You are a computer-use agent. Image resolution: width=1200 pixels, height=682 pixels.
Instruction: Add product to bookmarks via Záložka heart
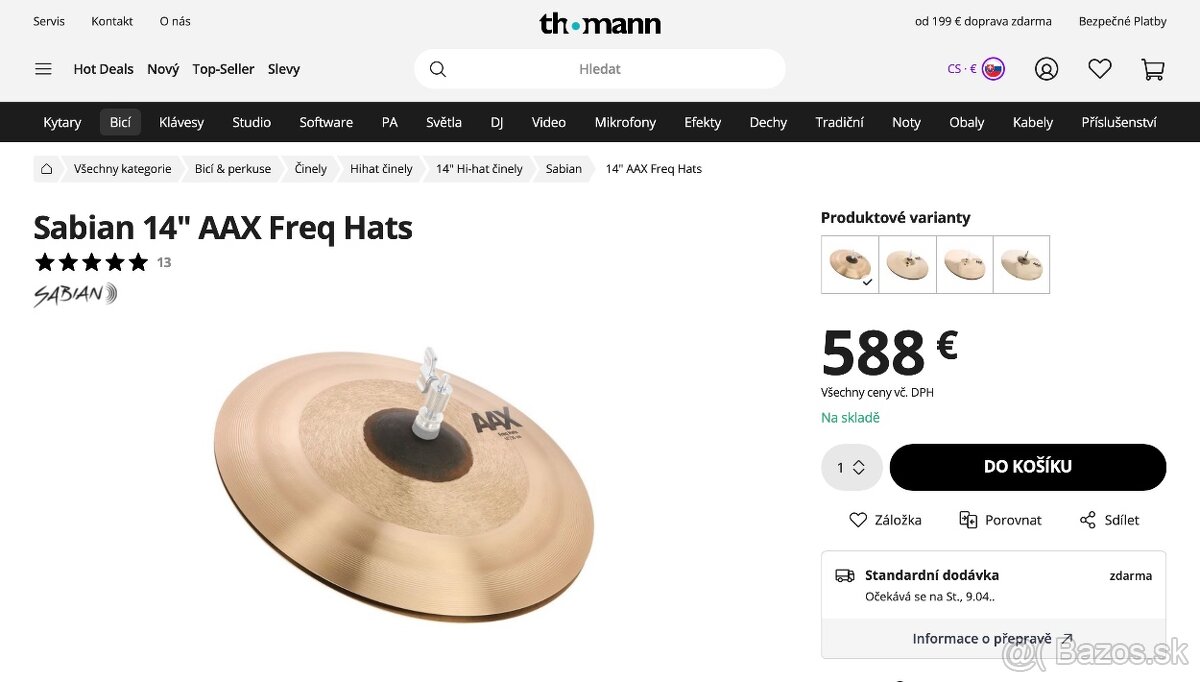(884, 519)
